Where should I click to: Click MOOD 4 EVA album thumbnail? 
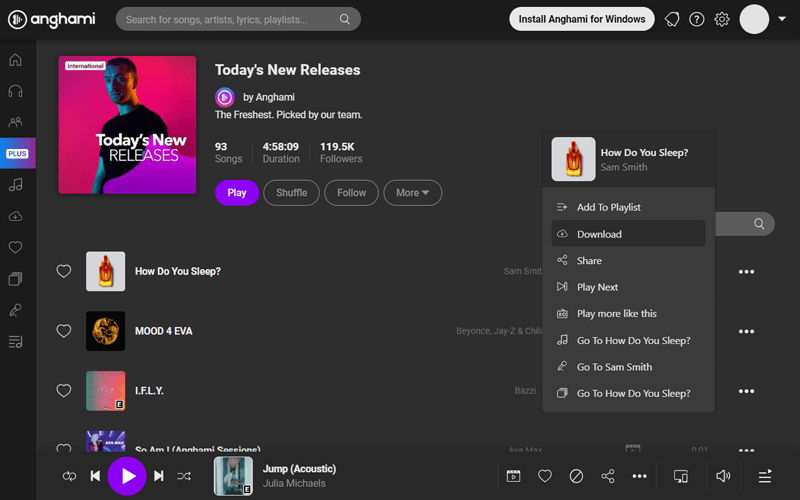click(106, 331)
